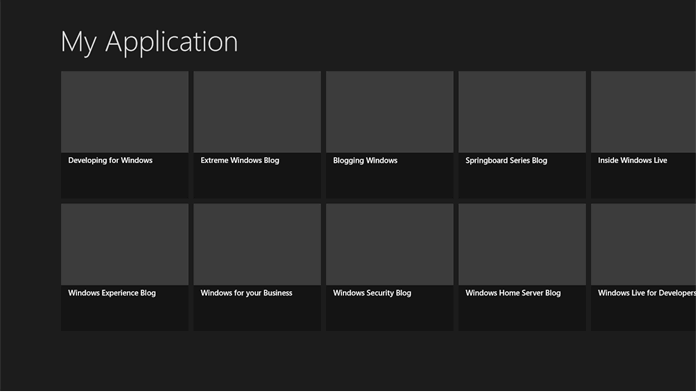Open the Blogging Windows tile image
Image resolution: width=697 pixels, height=392 pixels.
(x=389, y=112)
